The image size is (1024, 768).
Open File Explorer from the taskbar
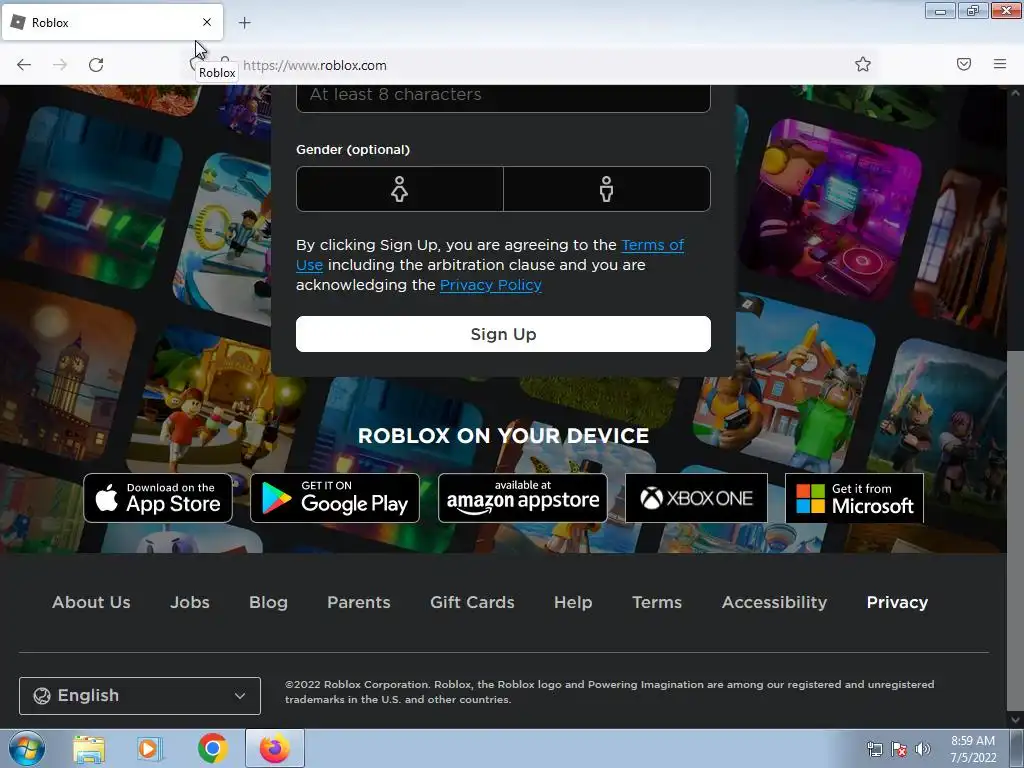click(89, 748)
